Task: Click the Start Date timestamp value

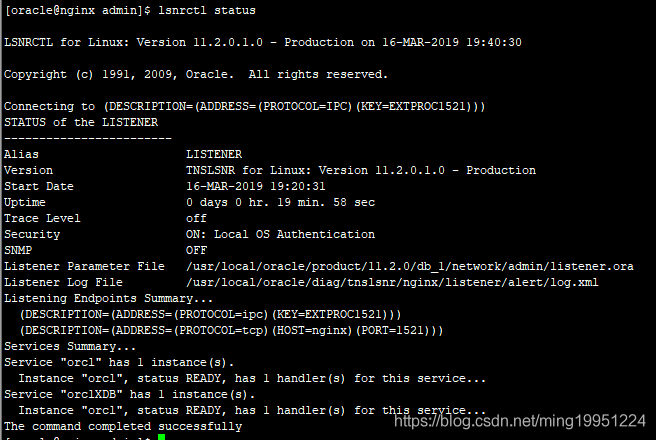Action: (x=256, y=186)
